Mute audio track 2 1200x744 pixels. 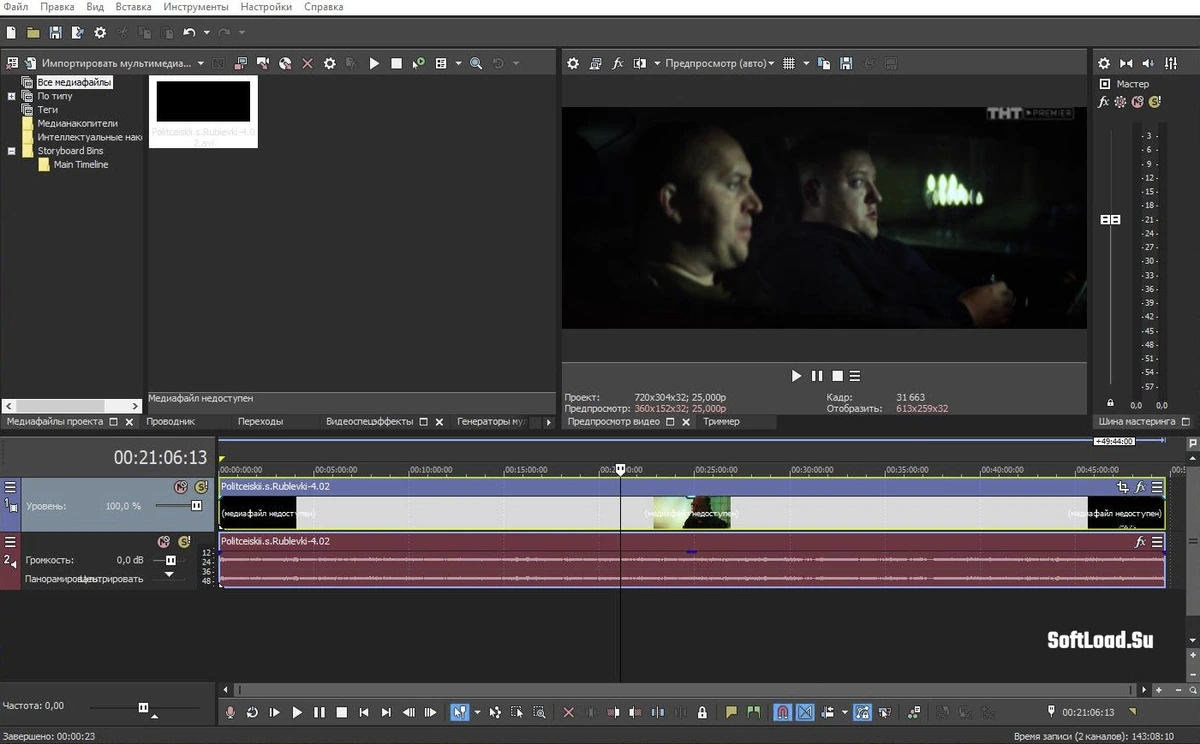tap(164, 541)
